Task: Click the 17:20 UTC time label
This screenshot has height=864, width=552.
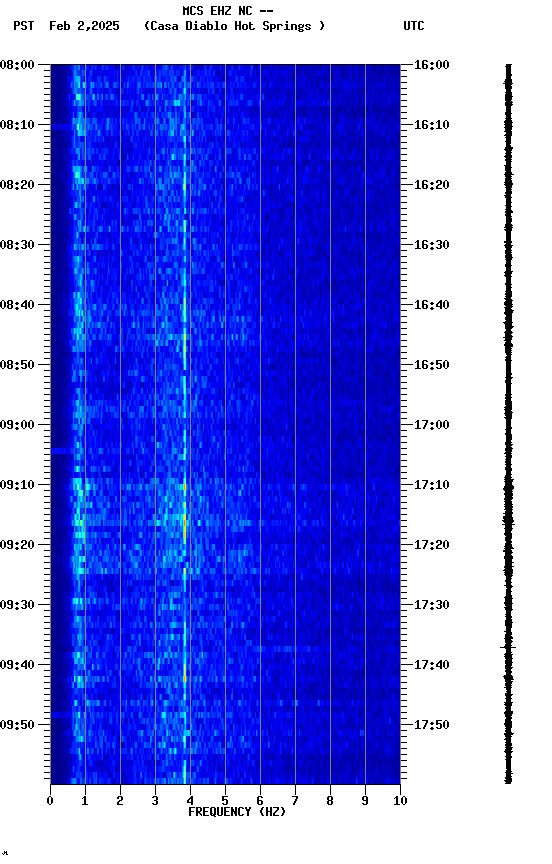Action: click(x=432, y=545)
